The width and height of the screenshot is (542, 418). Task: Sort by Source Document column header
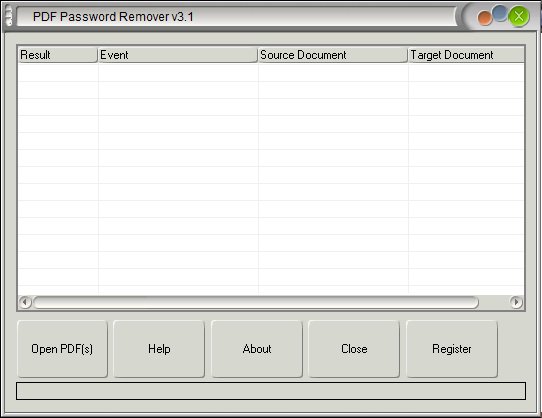(333, 55)
